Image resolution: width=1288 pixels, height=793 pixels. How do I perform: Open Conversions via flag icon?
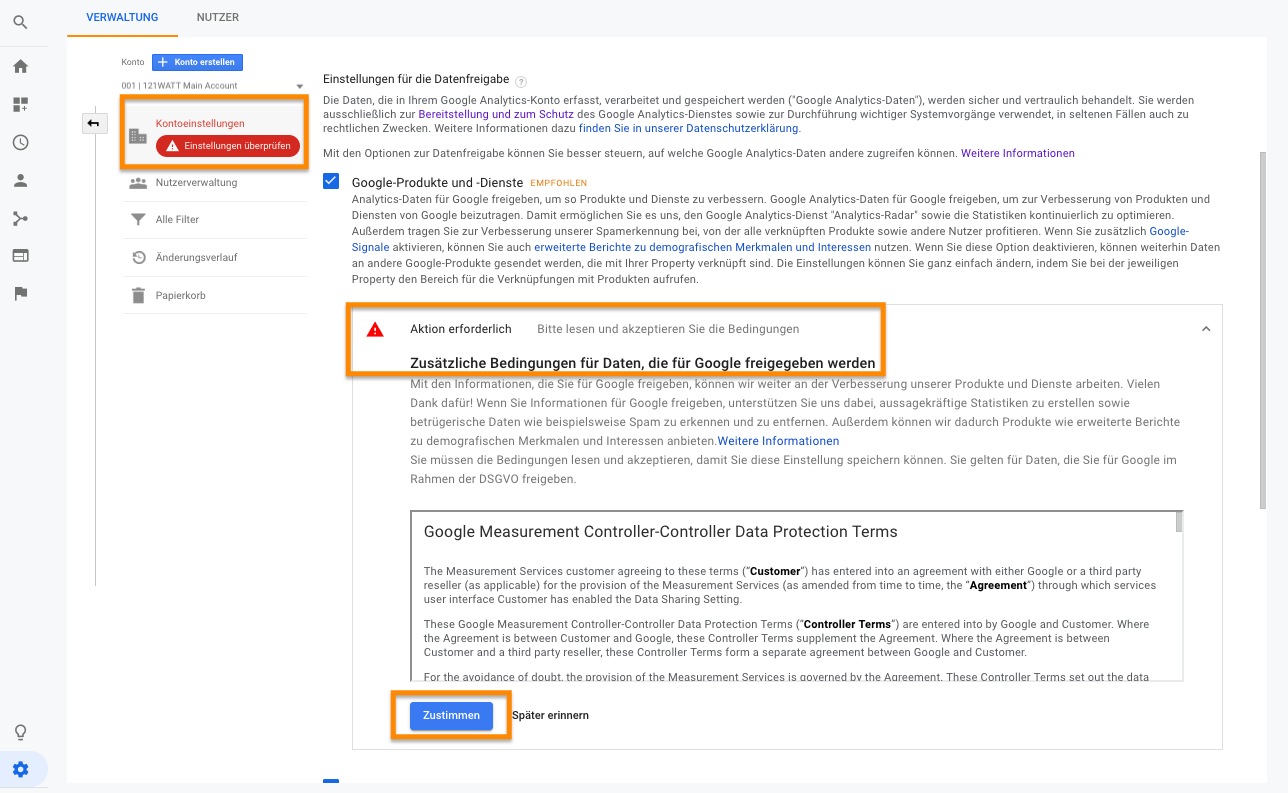pyautogui.click(x=20, y=294)
